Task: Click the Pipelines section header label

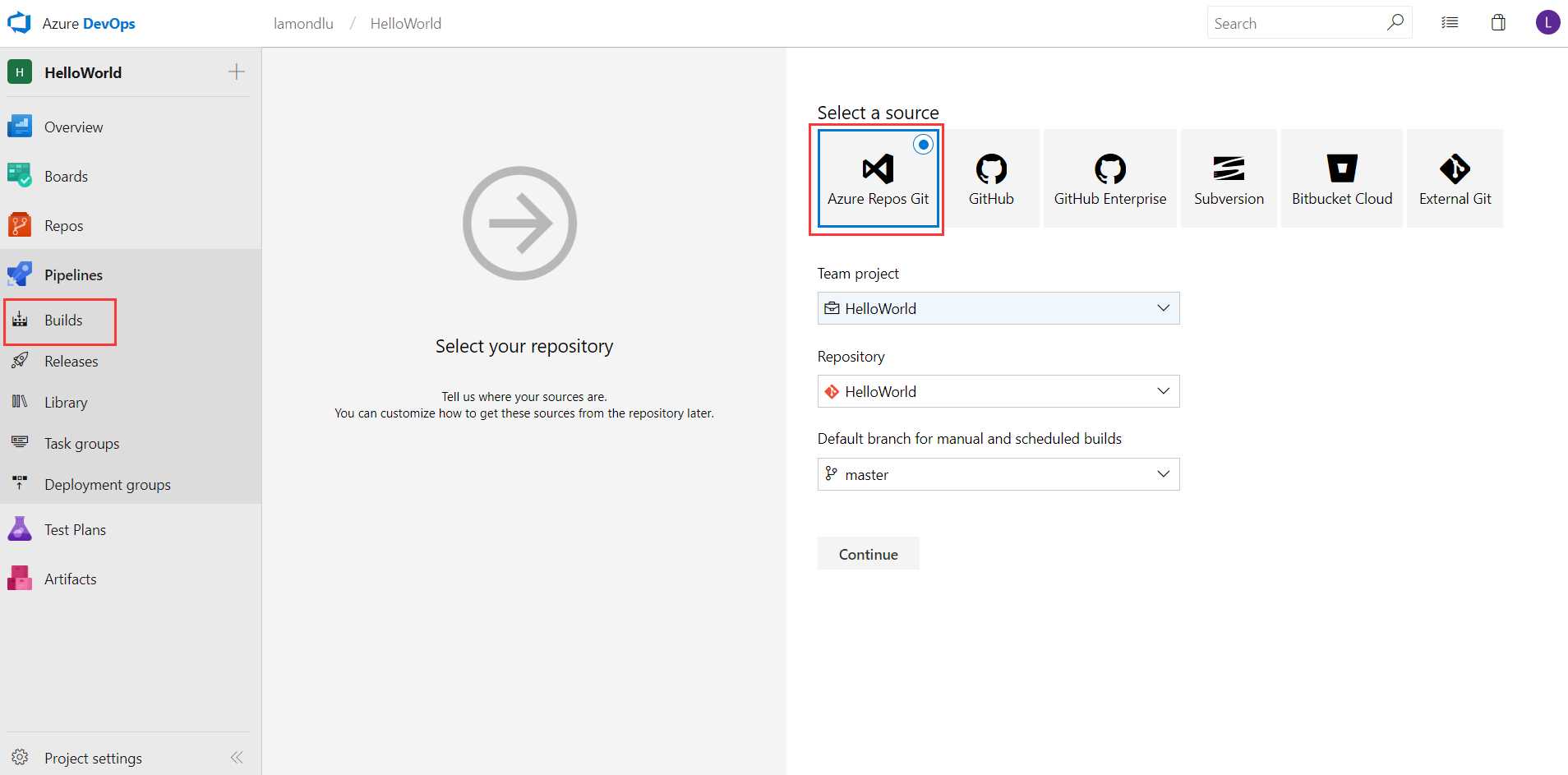Action: pos(73,274)
